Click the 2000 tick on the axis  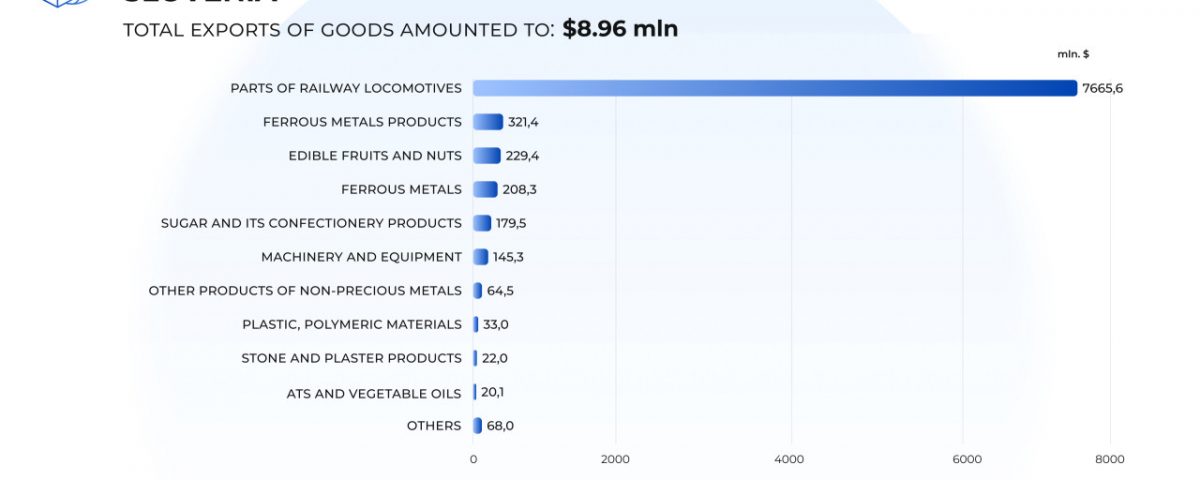click(x=615, y=459)
